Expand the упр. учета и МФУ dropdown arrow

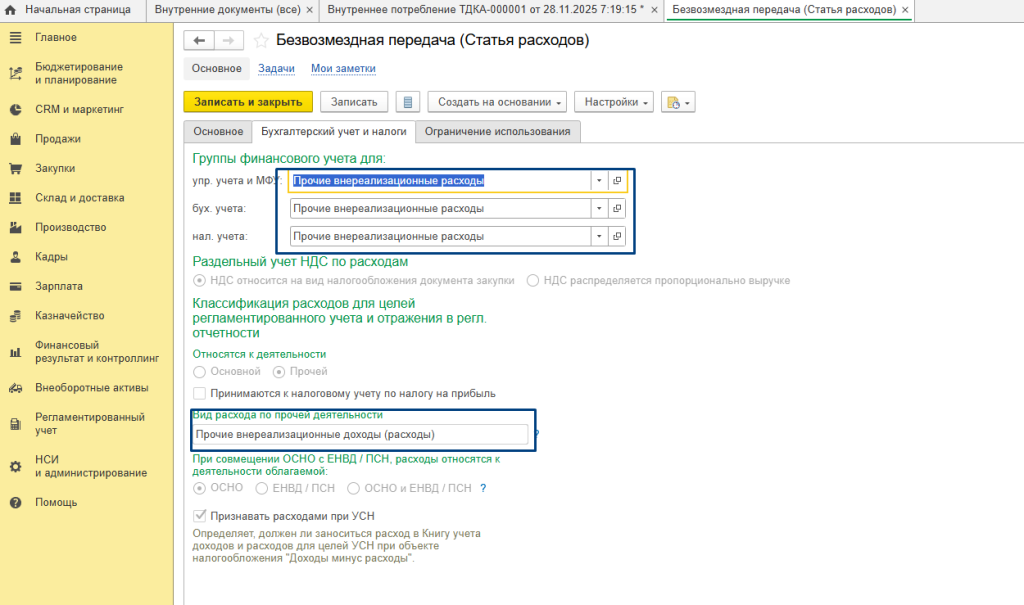coord(598,181)
